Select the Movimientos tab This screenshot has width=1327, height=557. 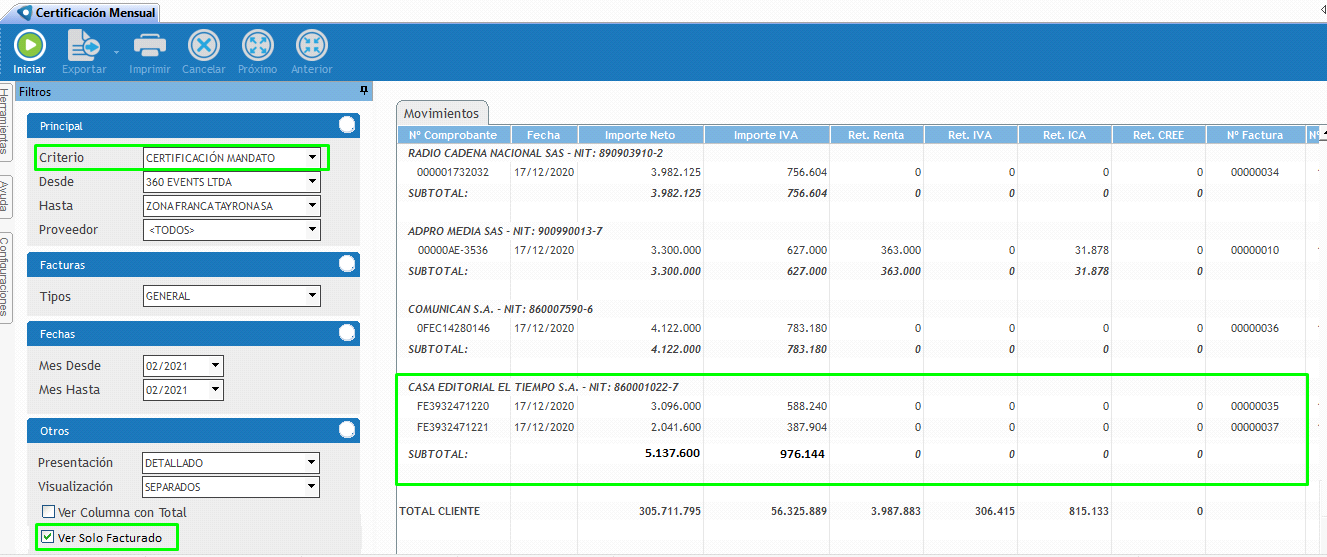coord(441,113)
